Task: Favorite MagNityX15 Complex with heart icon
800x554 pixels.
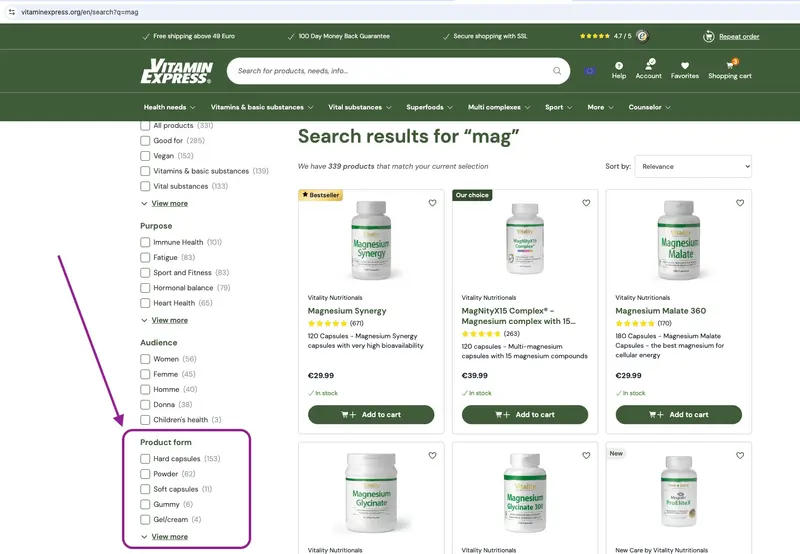Action: tap(586, 203)
